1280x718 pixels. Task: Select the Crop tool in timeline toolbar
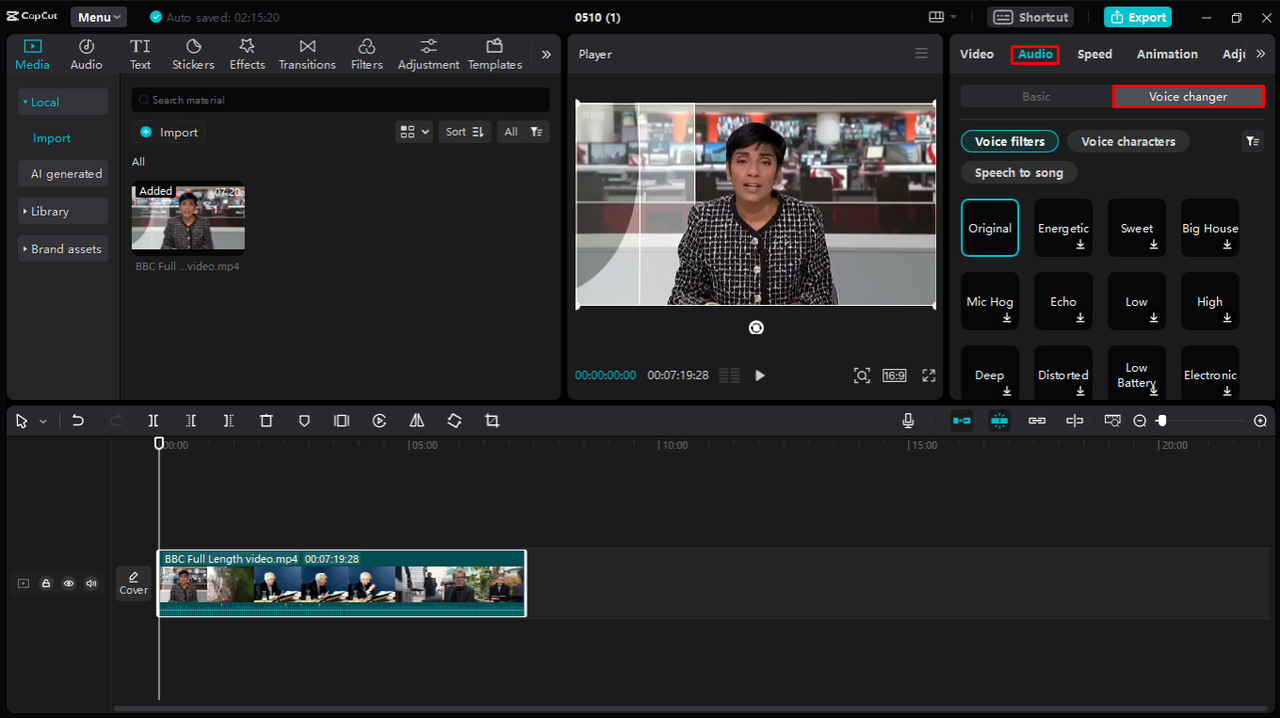pyautogui.click(x=492, y=421)
